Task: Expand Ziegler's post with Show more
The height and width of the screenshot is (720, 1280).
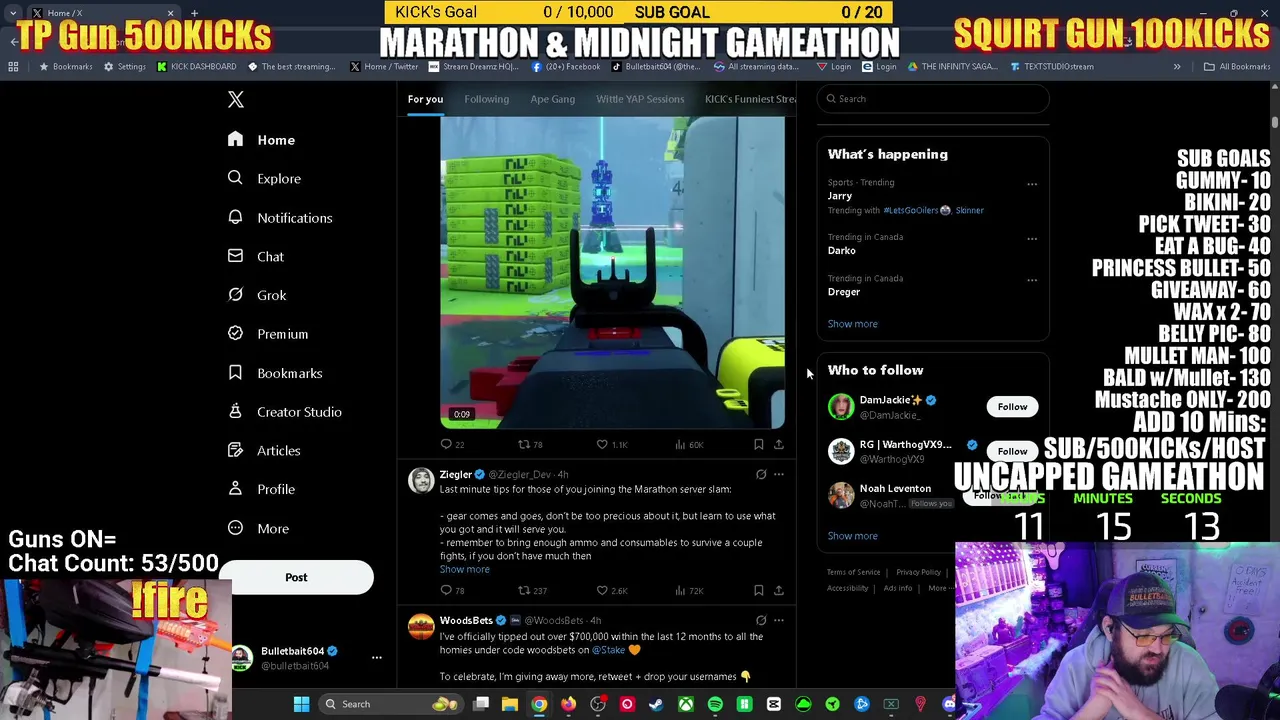Action: (465, 569)
